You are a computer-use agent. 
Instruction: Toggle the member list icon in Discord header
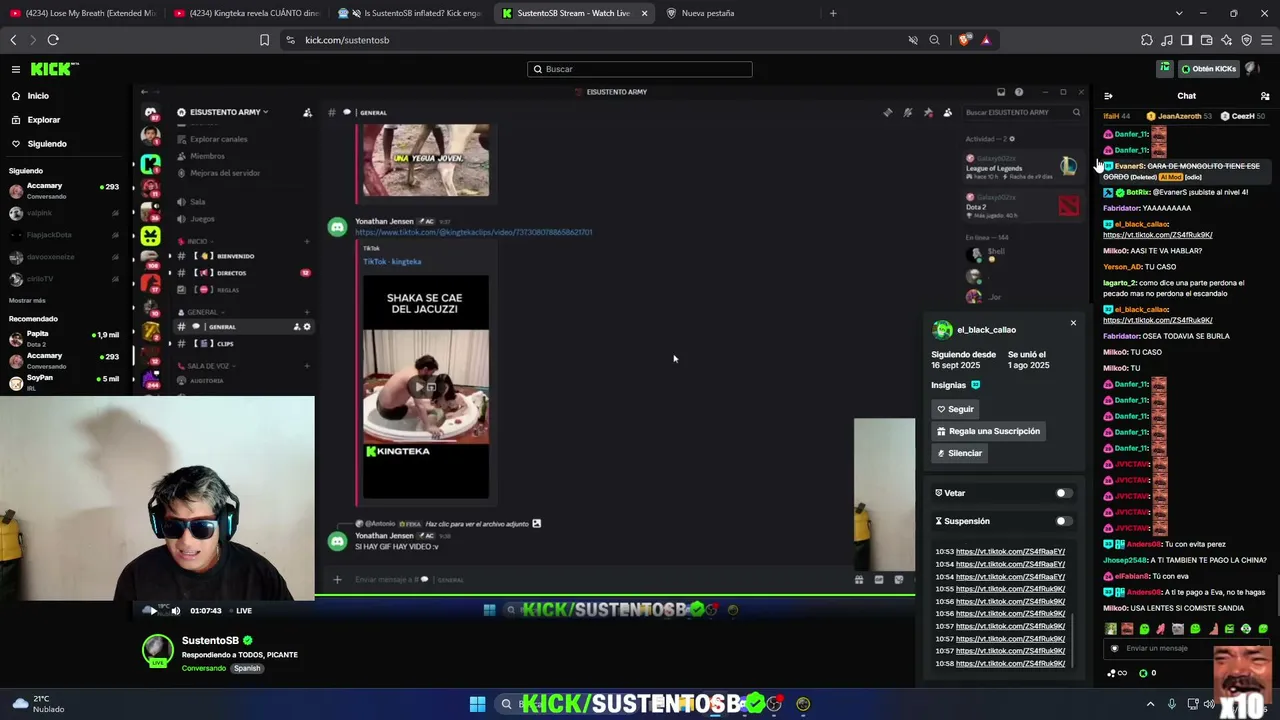click(x=948, y=112)
